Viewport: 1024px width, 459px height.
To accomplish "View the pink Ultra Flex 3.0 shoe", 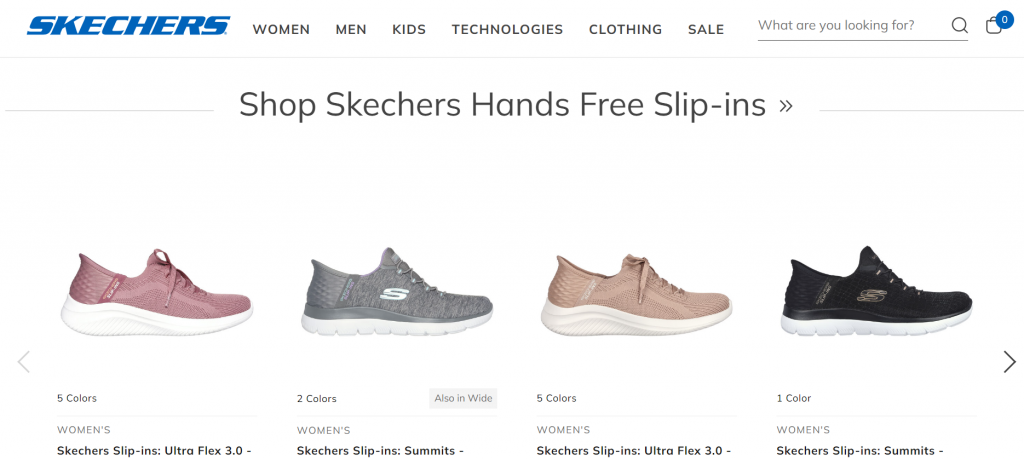I will click(157, 292).
